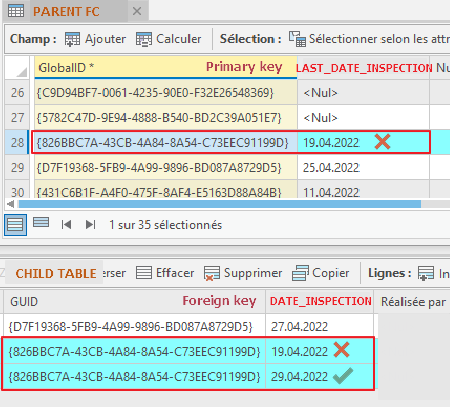The width and height of the screenshot is (450, 407).
Task: Click the Effacer button
Action: pyautogui.click(x=165, y=273)
